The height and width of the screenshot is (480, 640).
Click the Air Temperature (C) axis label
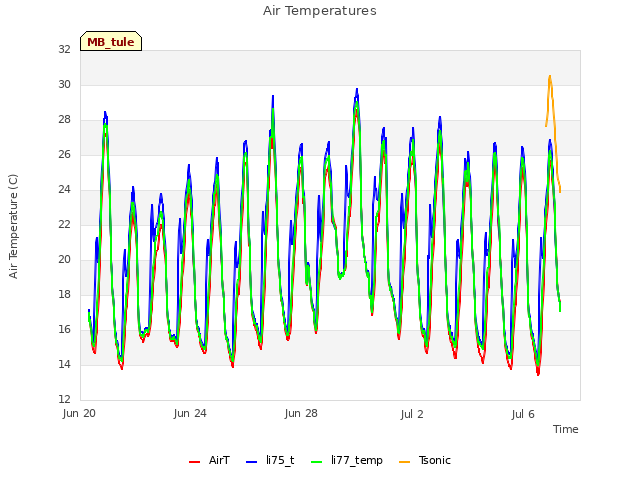click(13, 226)
